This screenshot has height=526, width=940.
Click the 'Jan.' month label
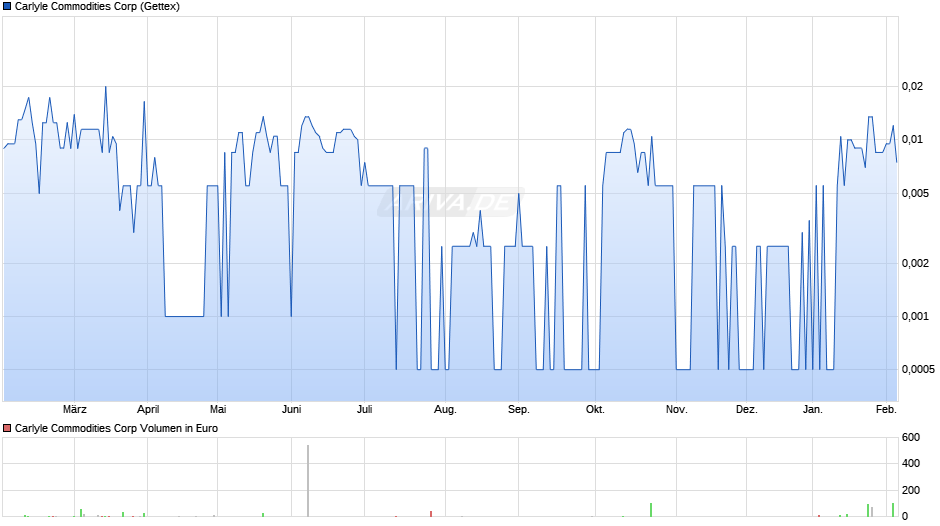point(813,410)
